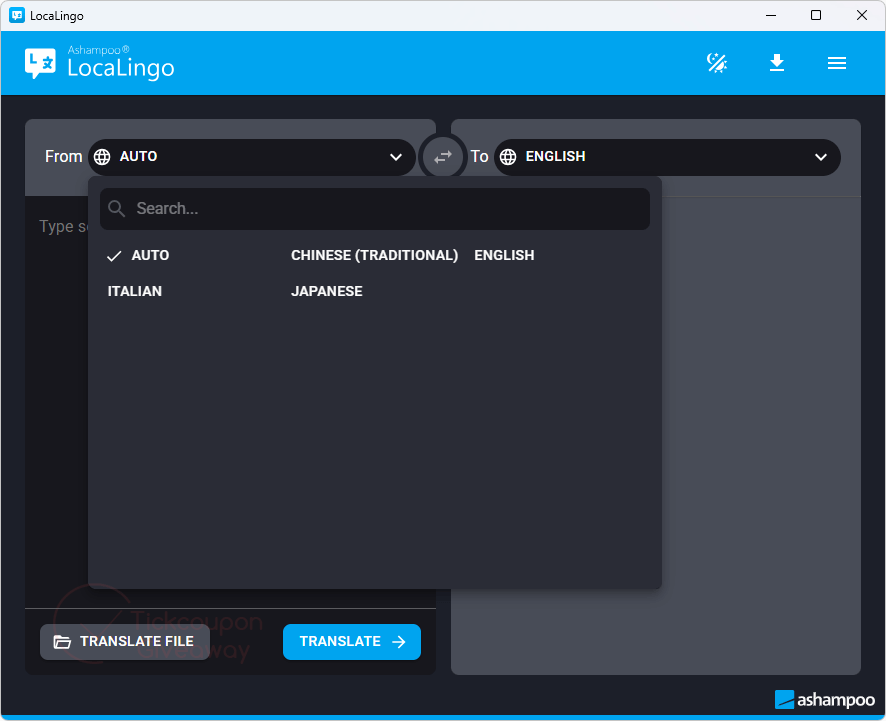The image size is (886, 721).
Task: Open the From AUTO language selector
Action: pyautogui.click(x=252, y=157)
